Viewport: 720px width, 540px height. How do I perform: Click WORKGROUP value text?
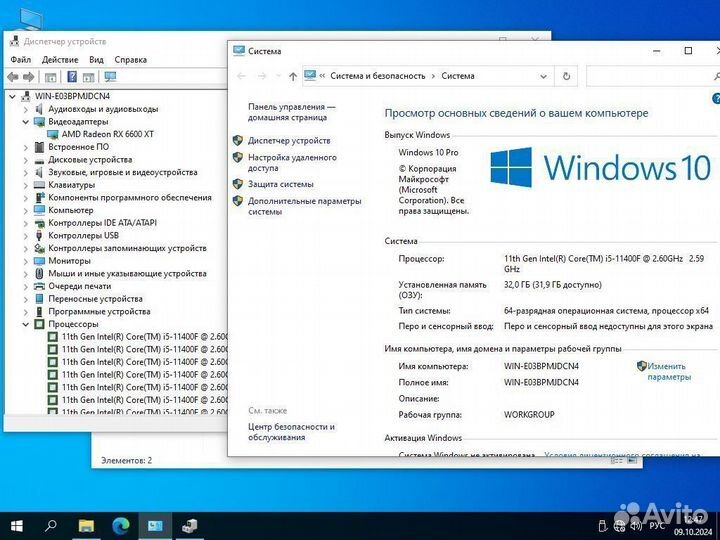(x=529, y=415)
